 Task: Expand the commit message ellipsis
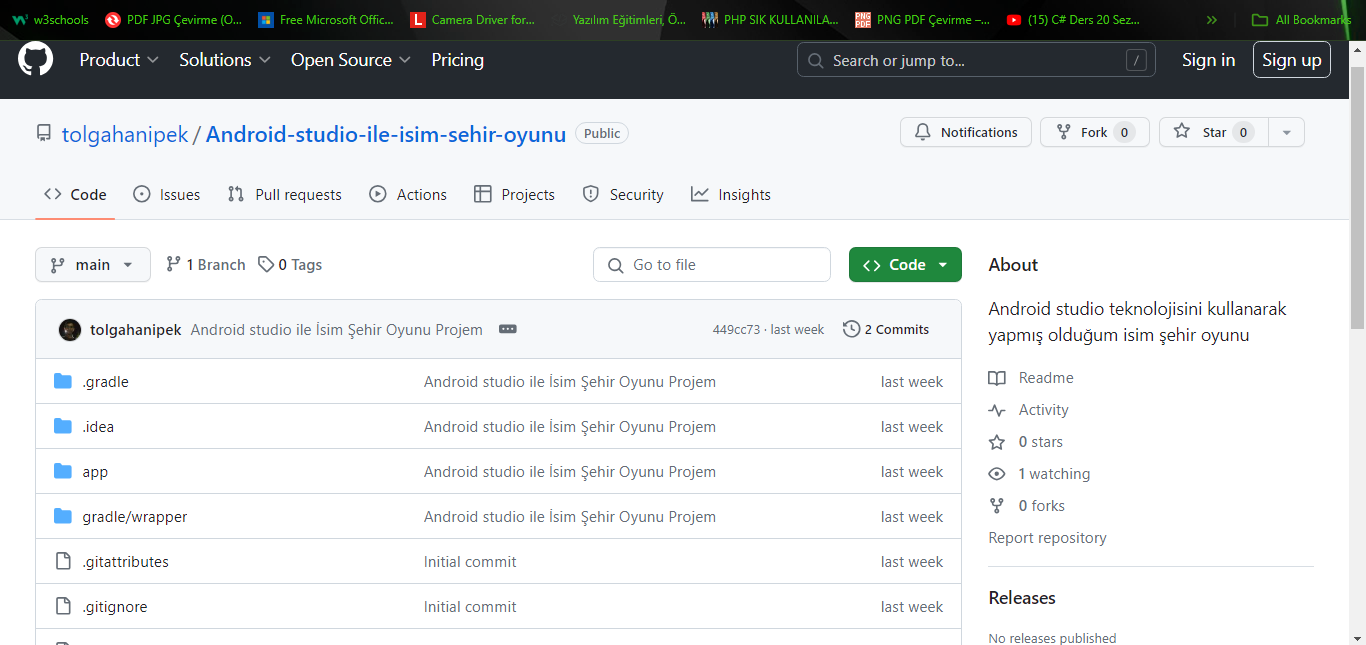point(507,329)
